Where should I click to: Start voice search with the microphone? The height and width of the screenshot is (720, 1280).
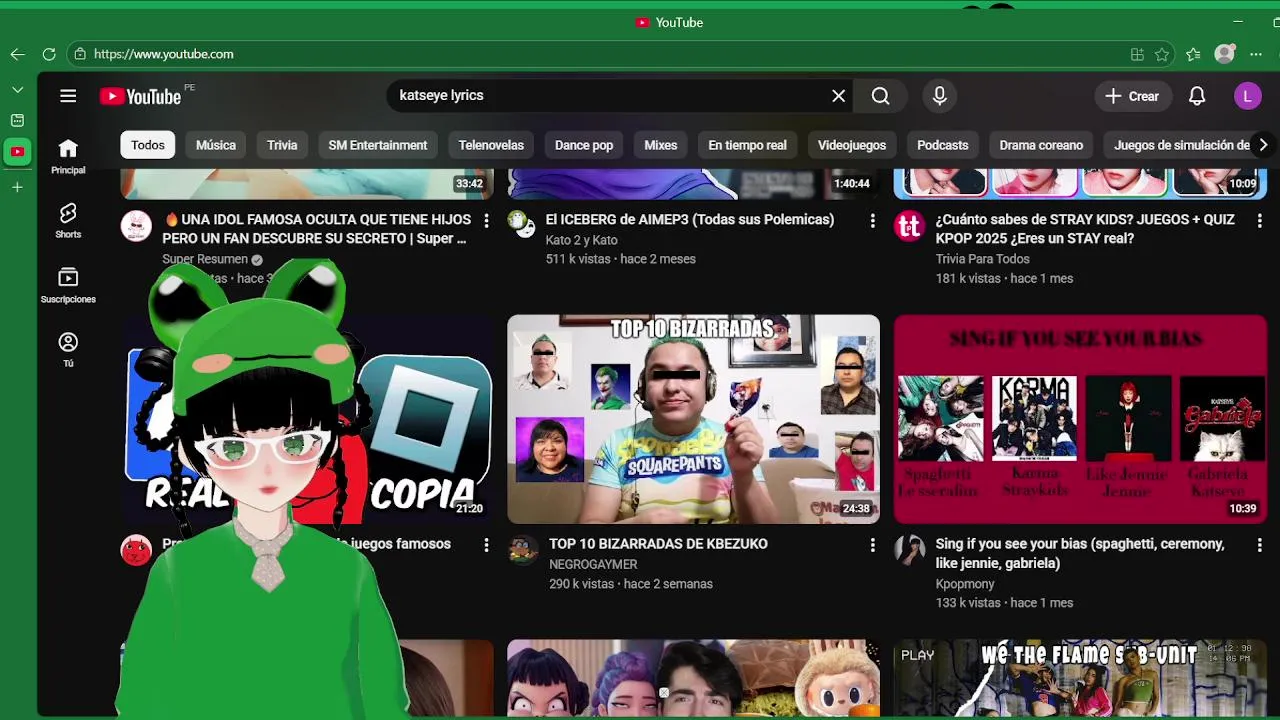point(939,96)
